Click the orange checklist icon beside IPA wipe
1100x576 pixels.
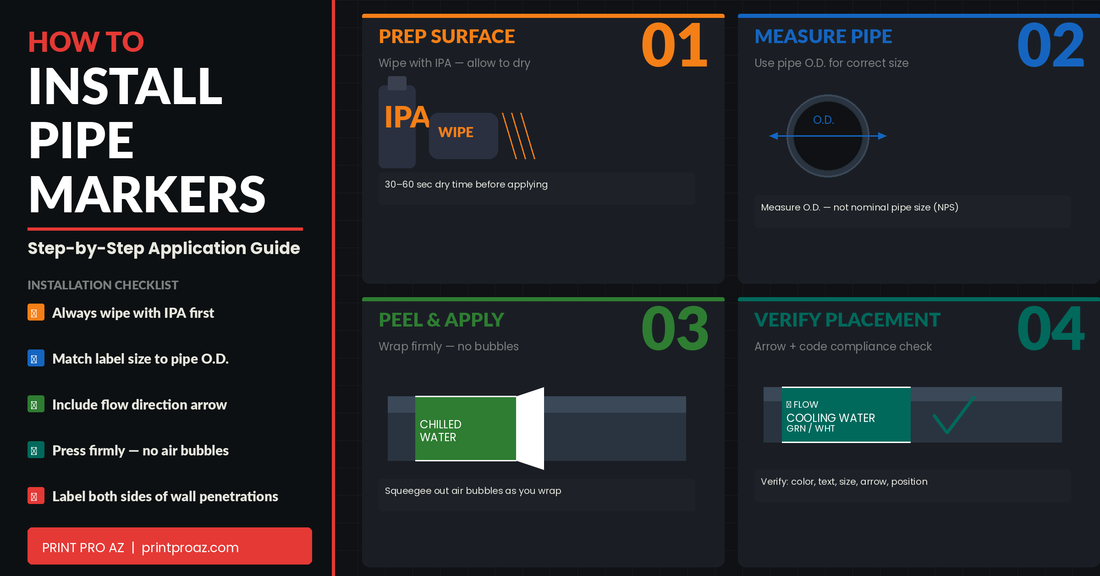[x=36, y=313]
